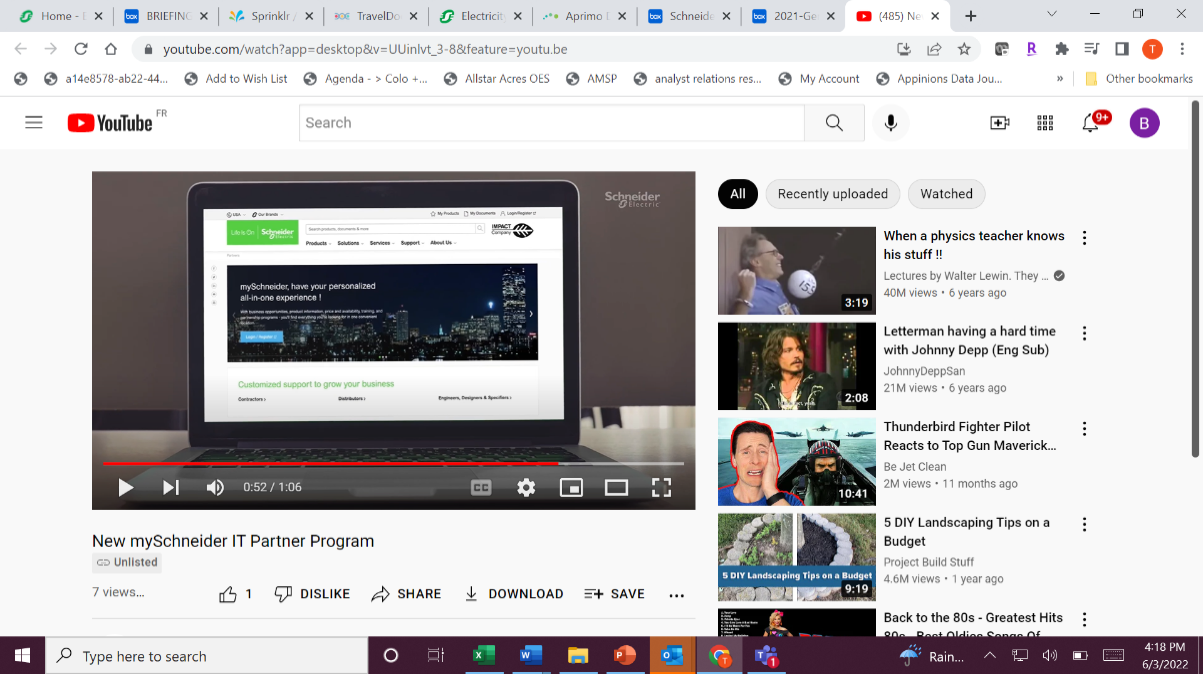Open Word from the taskbar

tap(531, 656)
